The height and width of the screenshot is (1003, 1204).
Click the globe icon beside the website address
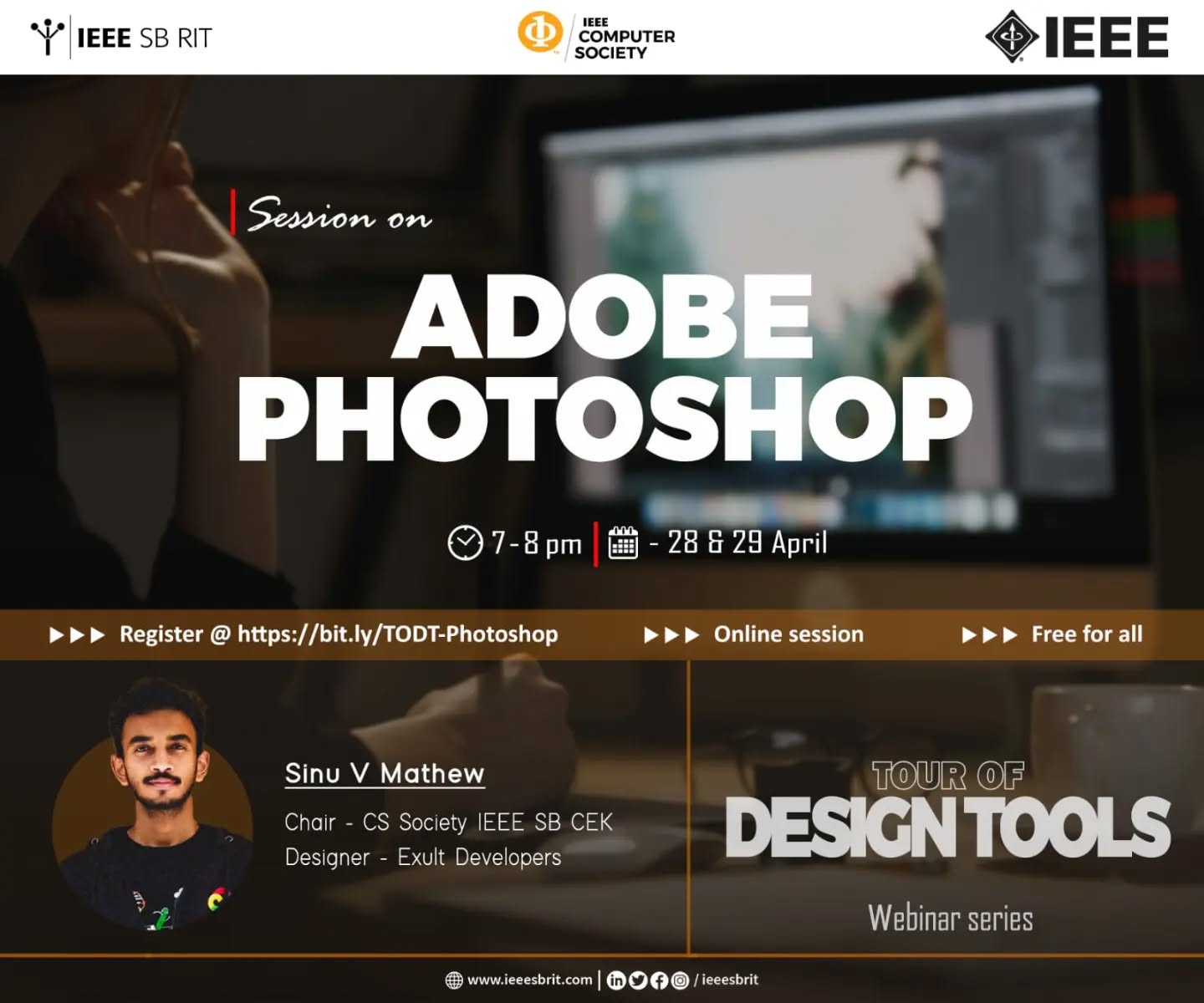pyautogui.click(x=454, y=980)
